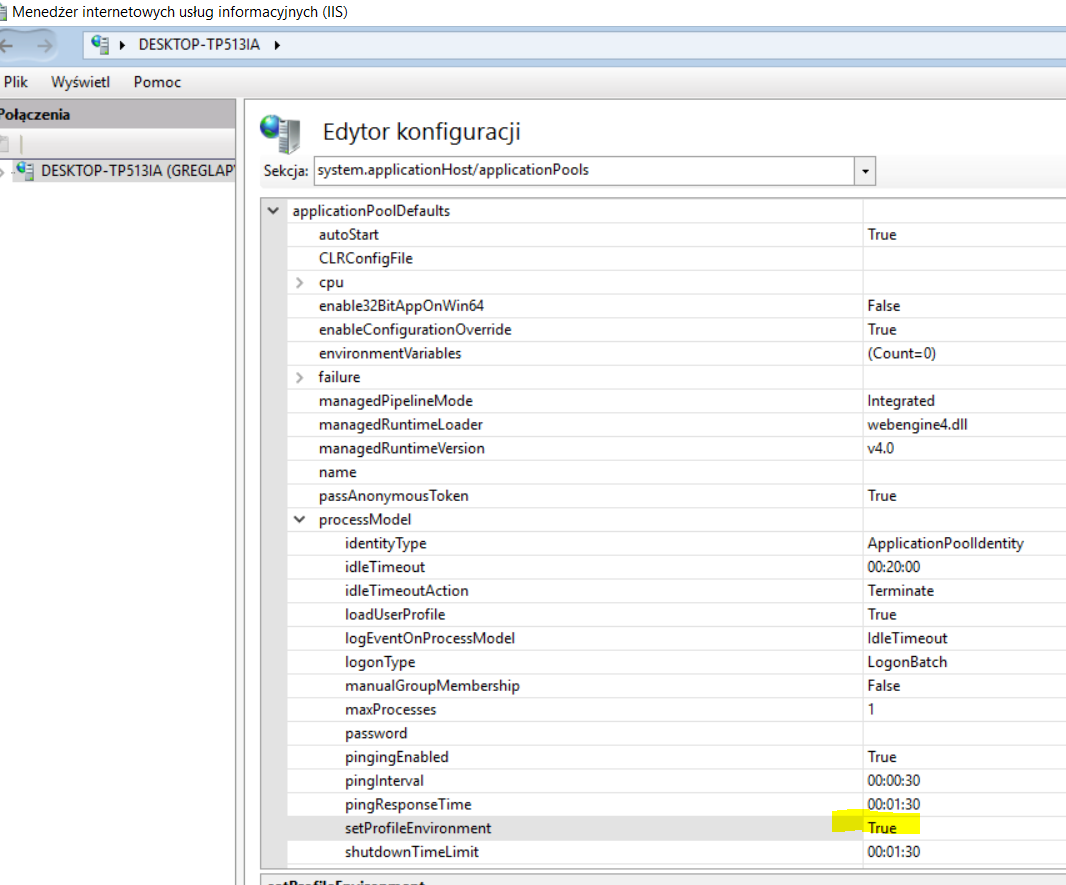Click the DESKTOP-TP513IA server node icon
This screenshot has height=885, width=1066.
point(25,171)
